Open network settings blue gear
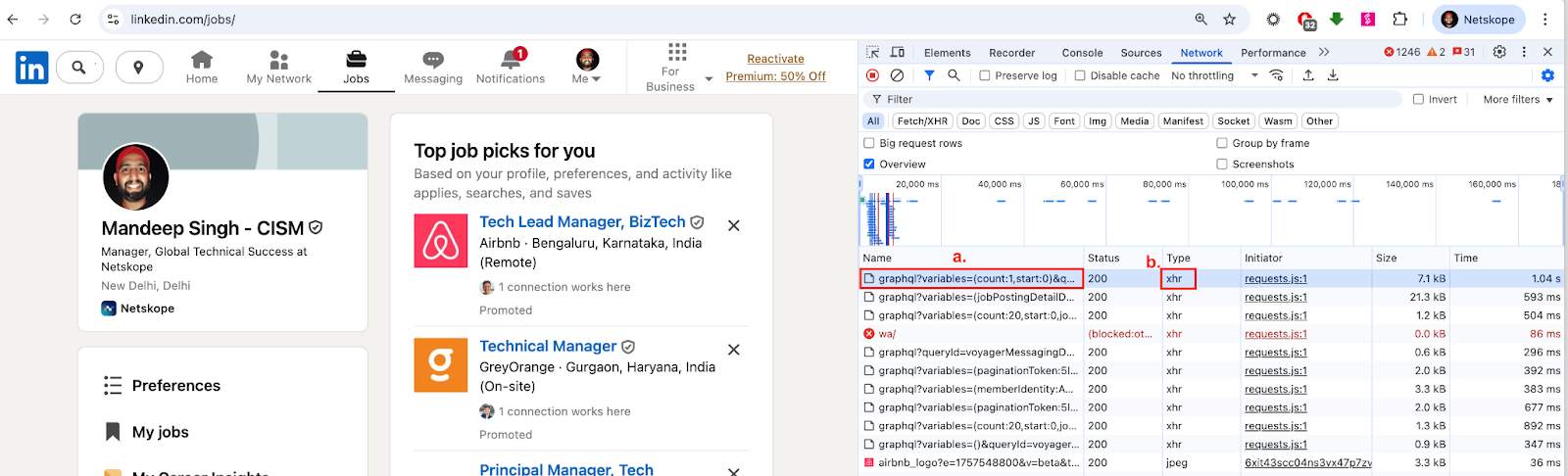Image resolution: width=1568 pixels, height=476 pixels. point(1547,75)
